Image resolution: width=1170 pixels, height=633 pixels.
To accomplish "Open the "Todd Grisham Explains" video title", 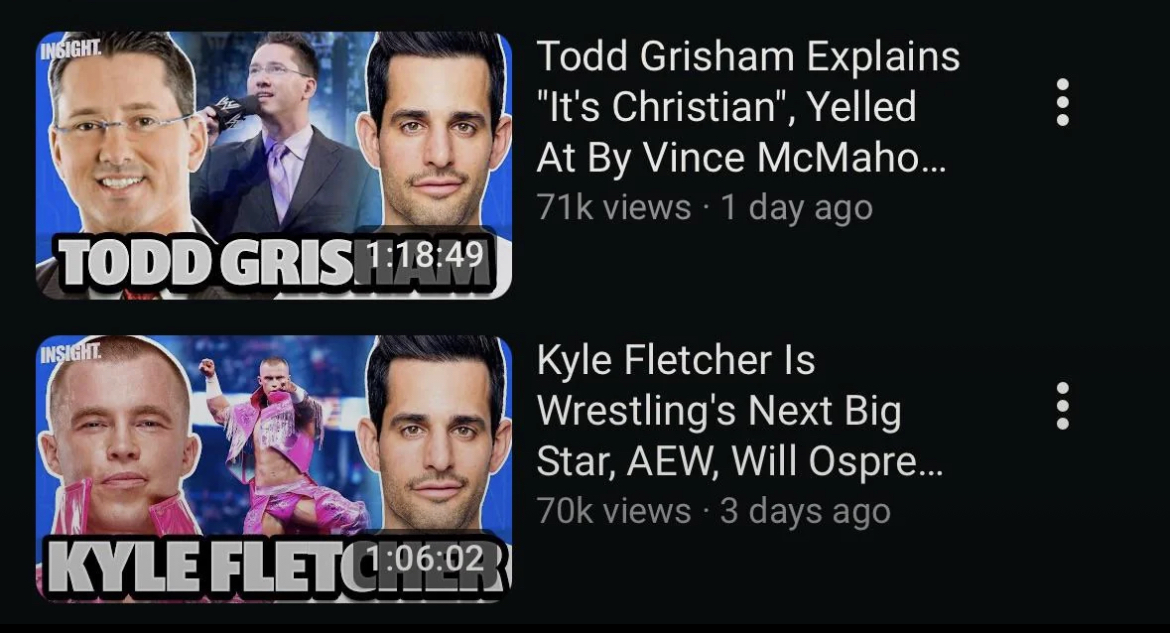I will [748, 107].
